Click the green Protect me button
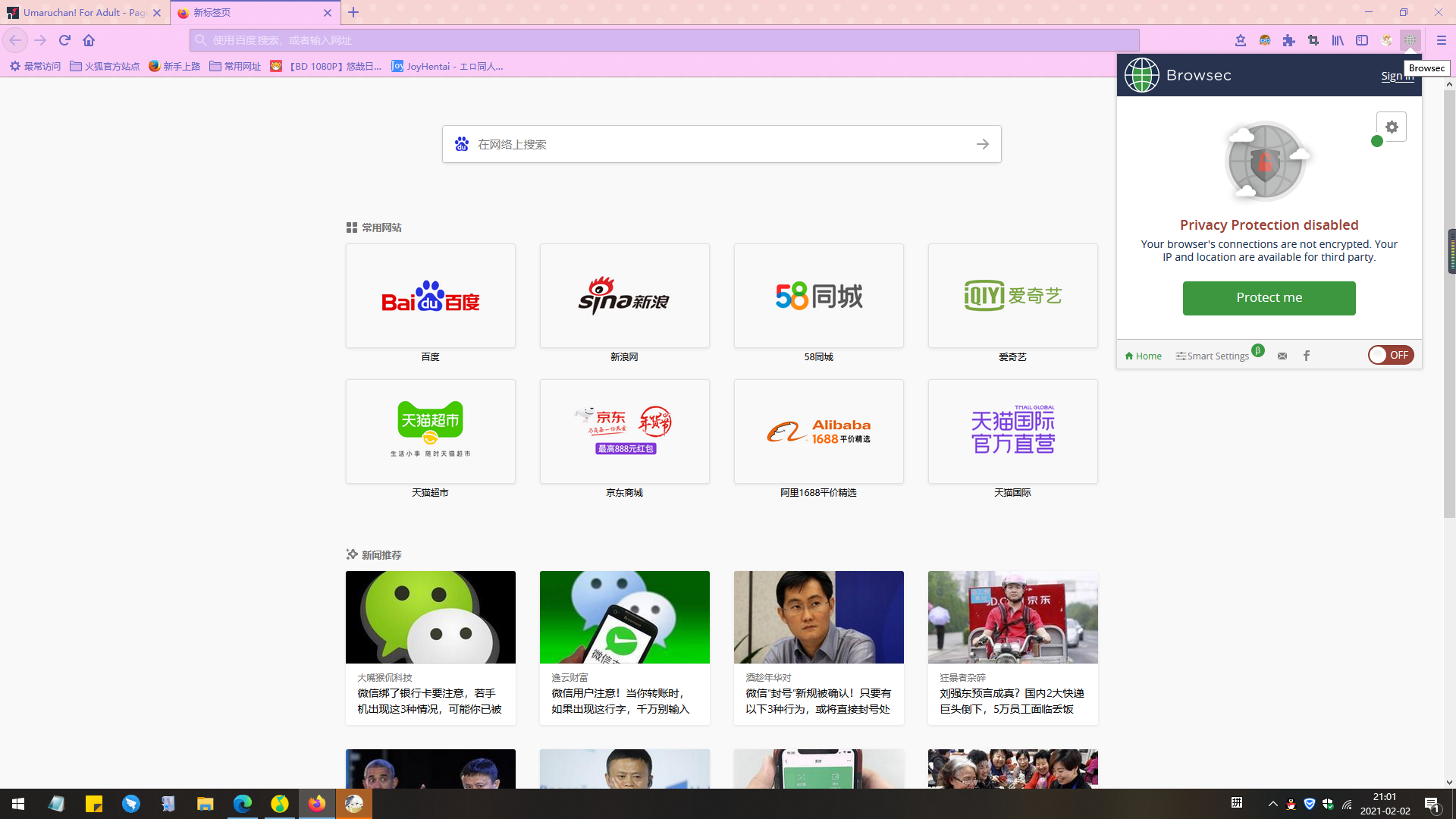 tap(1269, 298)
